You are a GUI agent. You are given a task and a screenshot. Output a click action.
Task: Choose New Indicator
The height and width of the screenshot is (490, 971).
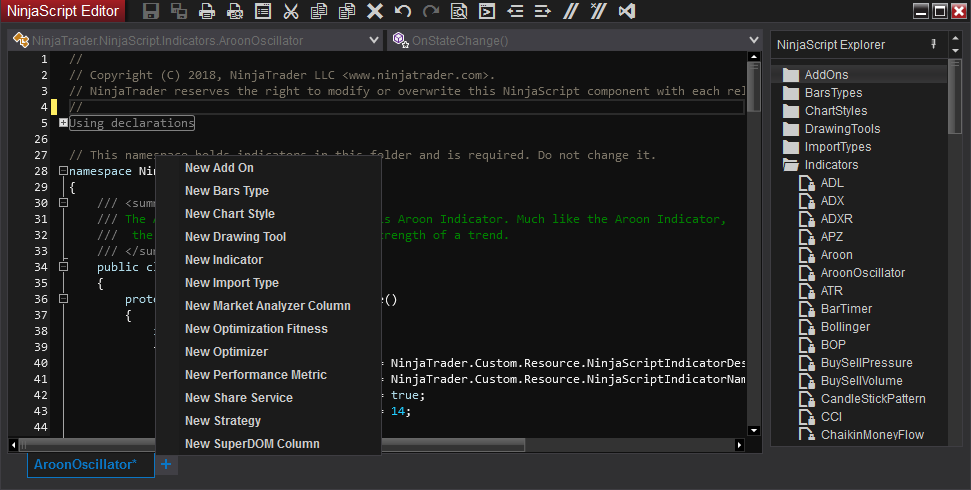[x=268, y=260]
